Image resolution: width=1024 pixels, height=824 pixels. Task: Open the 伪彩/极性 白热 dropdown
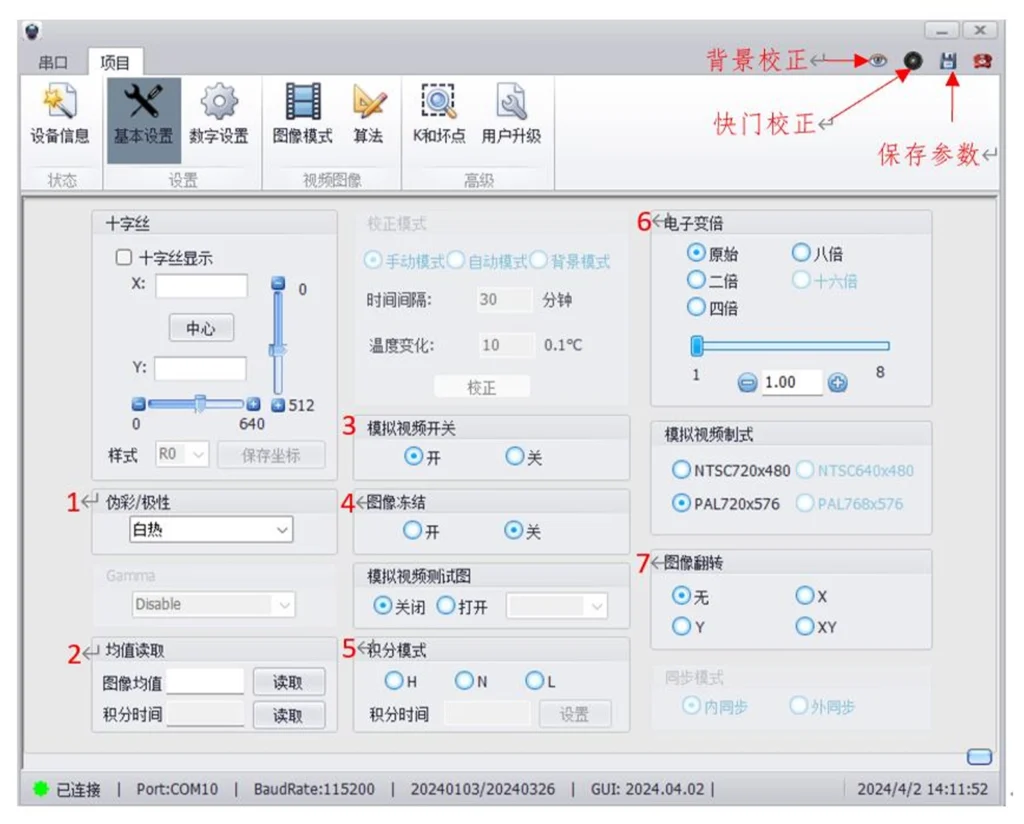pyautogui.click(x=210, y=530)
